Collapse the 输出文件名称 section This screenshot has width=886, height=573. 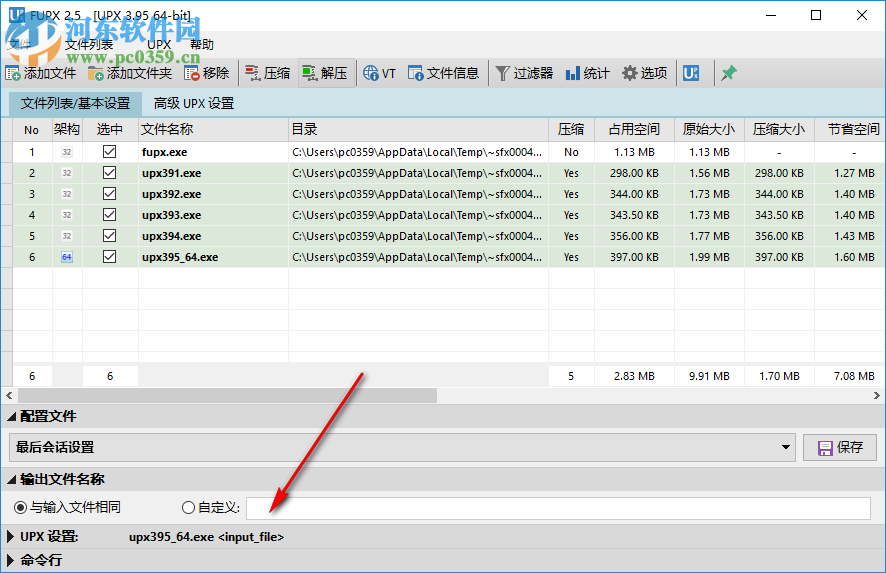11,480
